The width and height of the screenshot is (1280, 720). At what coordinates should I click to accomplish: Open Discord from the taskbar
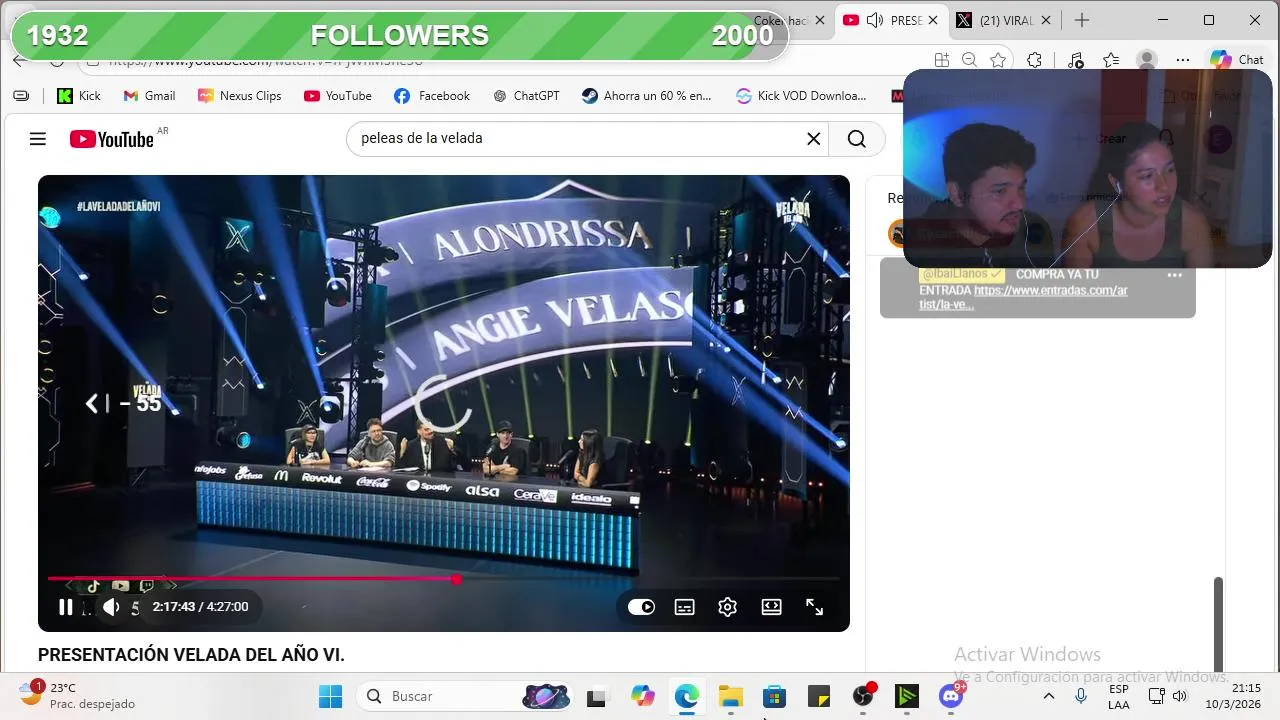(951, 696)
